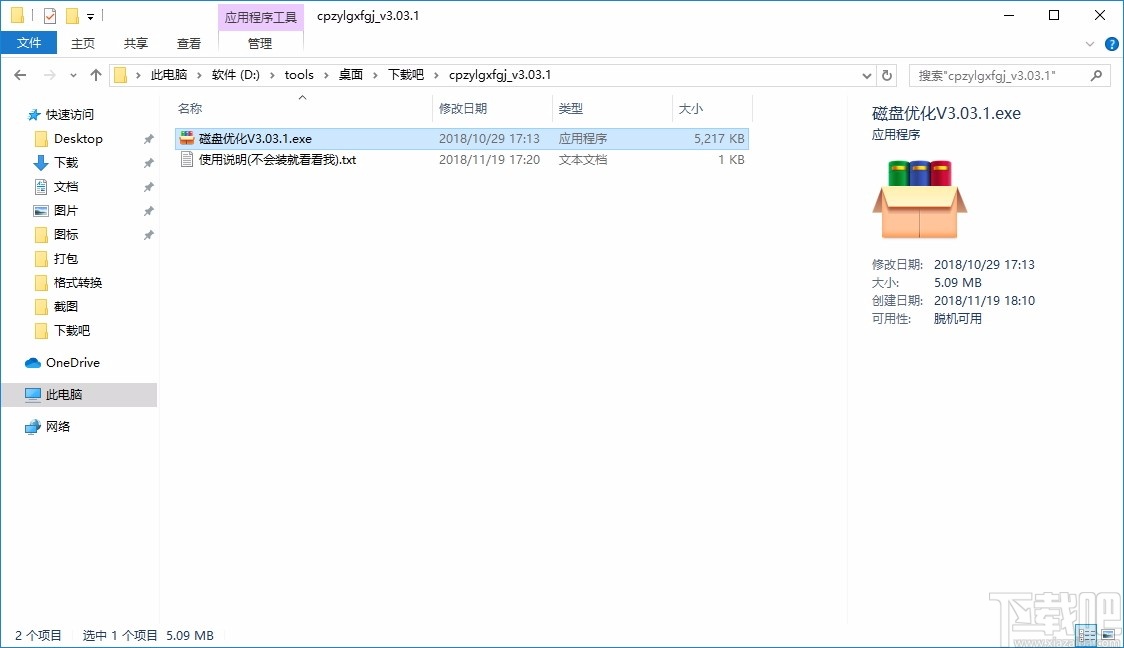Image resolution: width=1124 pixels, height=648 pixels.
Task: Open the address bar history dropdown
Action: tap(867, 74)
